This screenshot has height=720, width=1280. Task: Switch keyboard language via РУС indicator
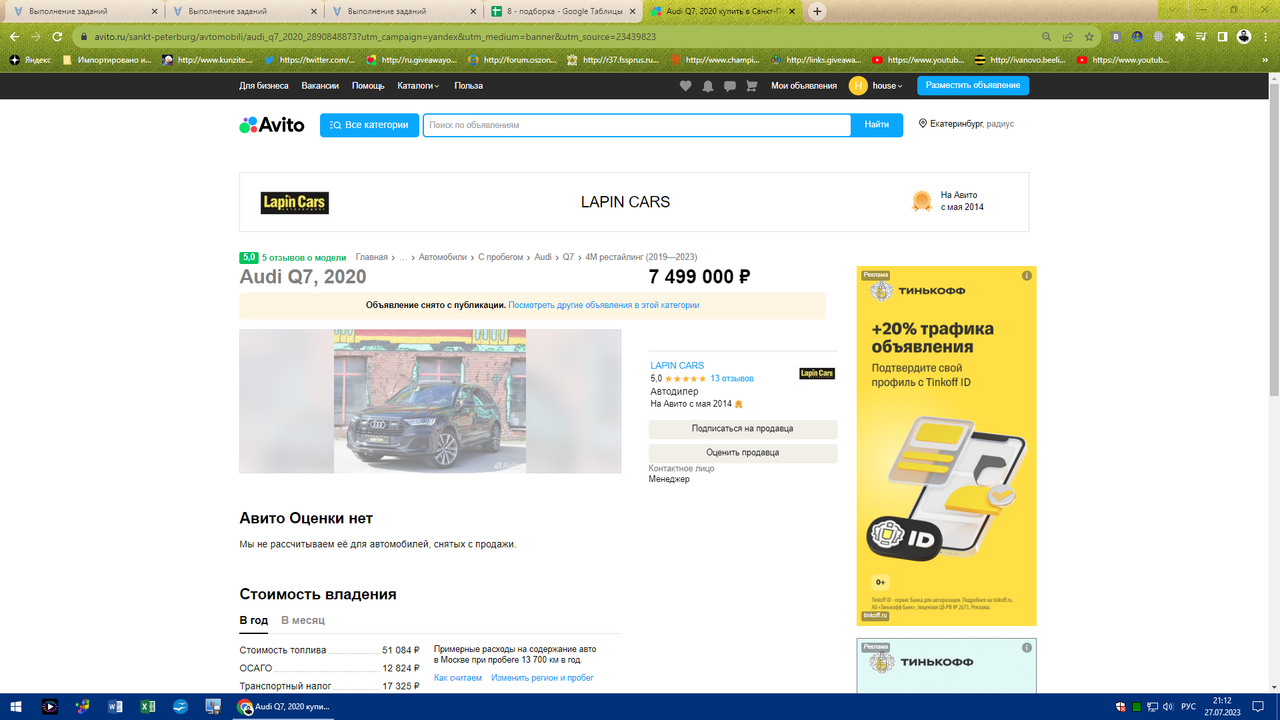1190,707
